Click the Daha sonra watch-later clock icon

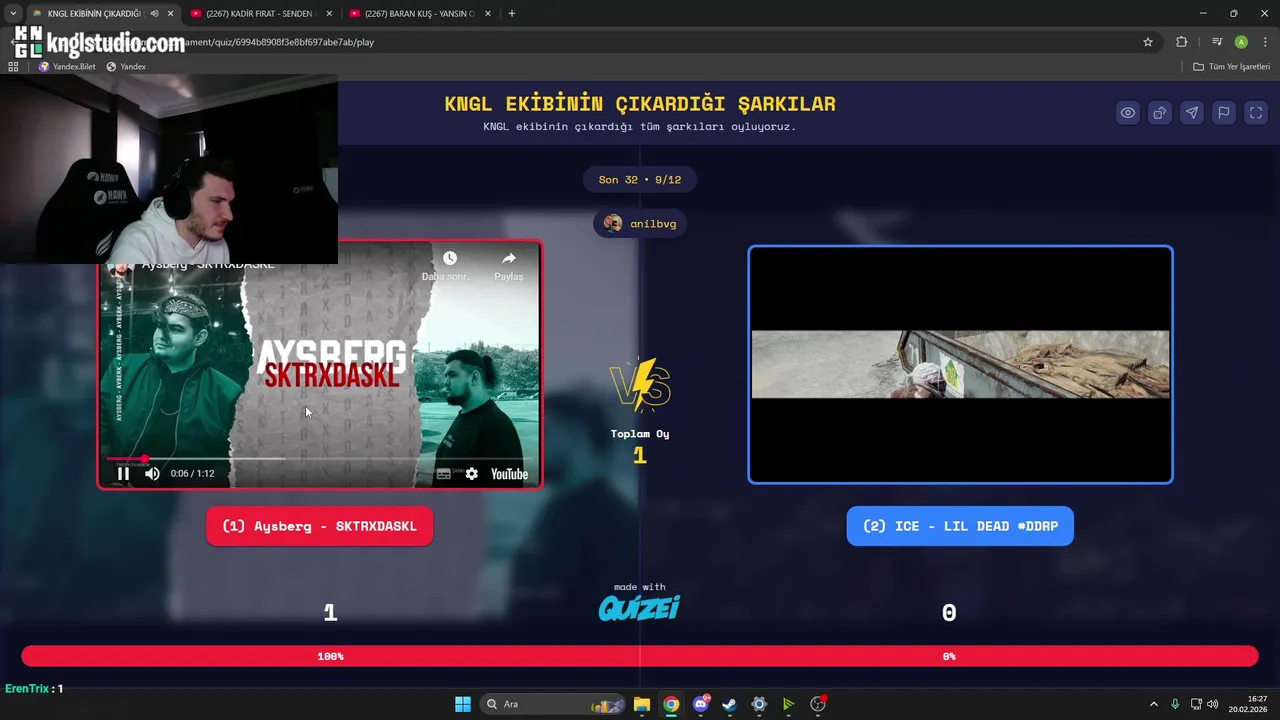(450, 259)
